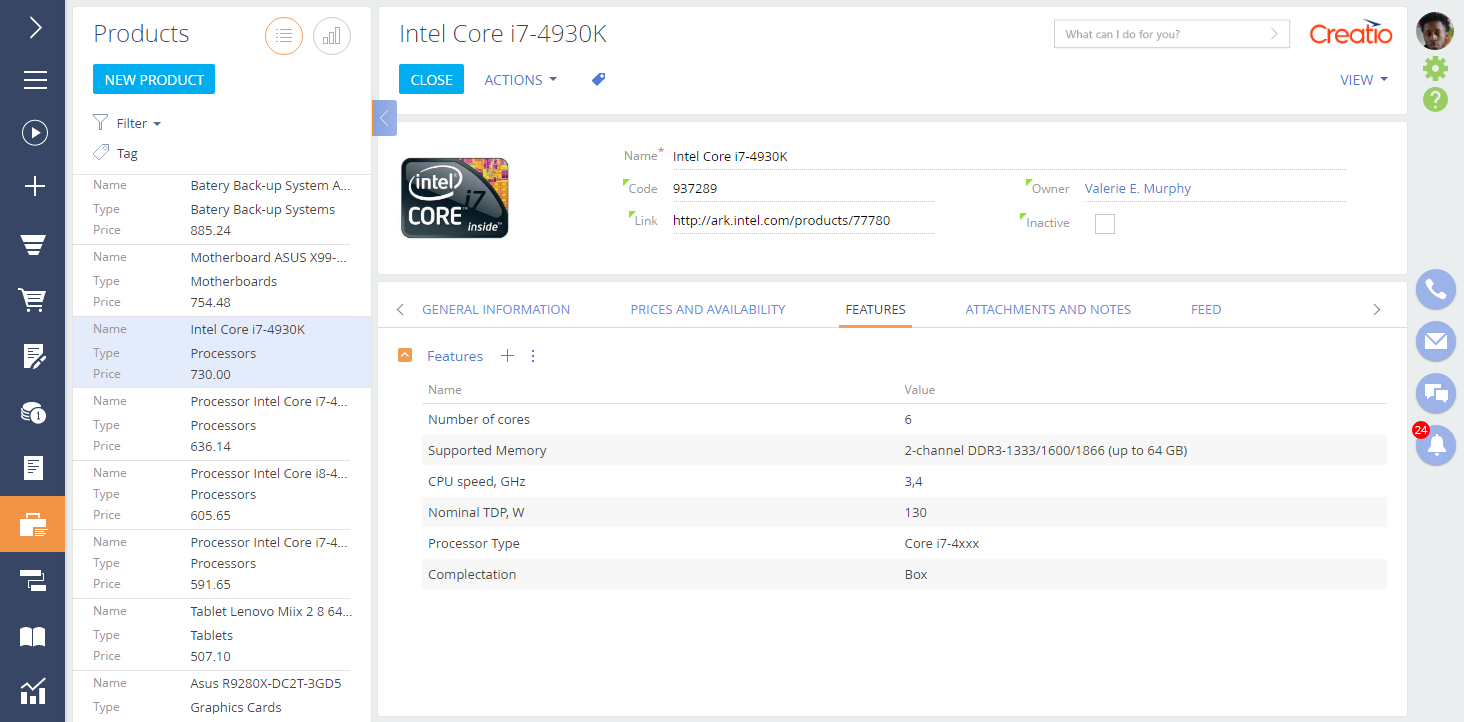Viewport: 1464px width, 722px height.
Task: Open owner Valerie E. Murphy link
Action: (1138, 188)
